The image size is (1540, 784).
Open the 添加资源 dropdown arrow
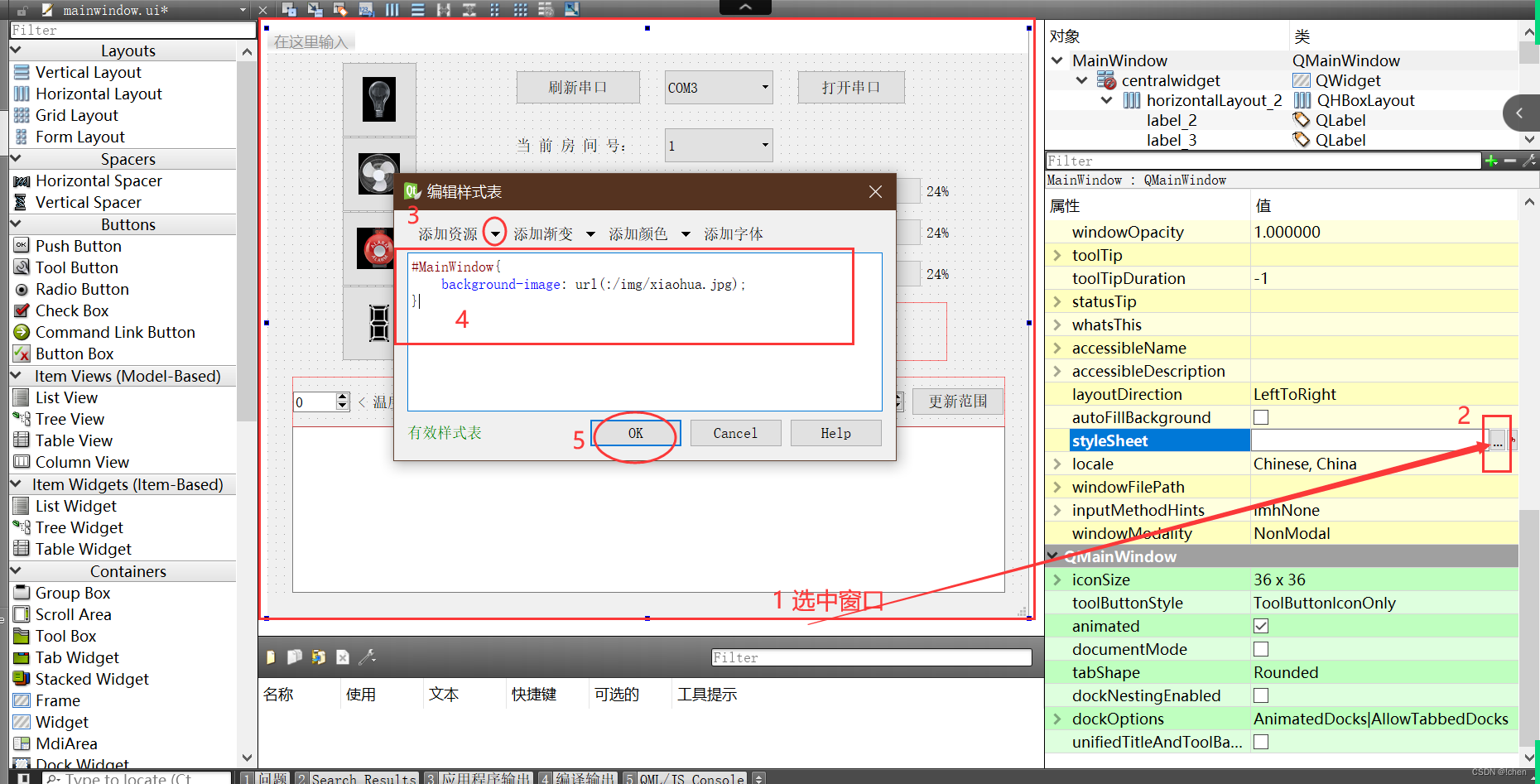pyautogui.click(x=495, y=234)
